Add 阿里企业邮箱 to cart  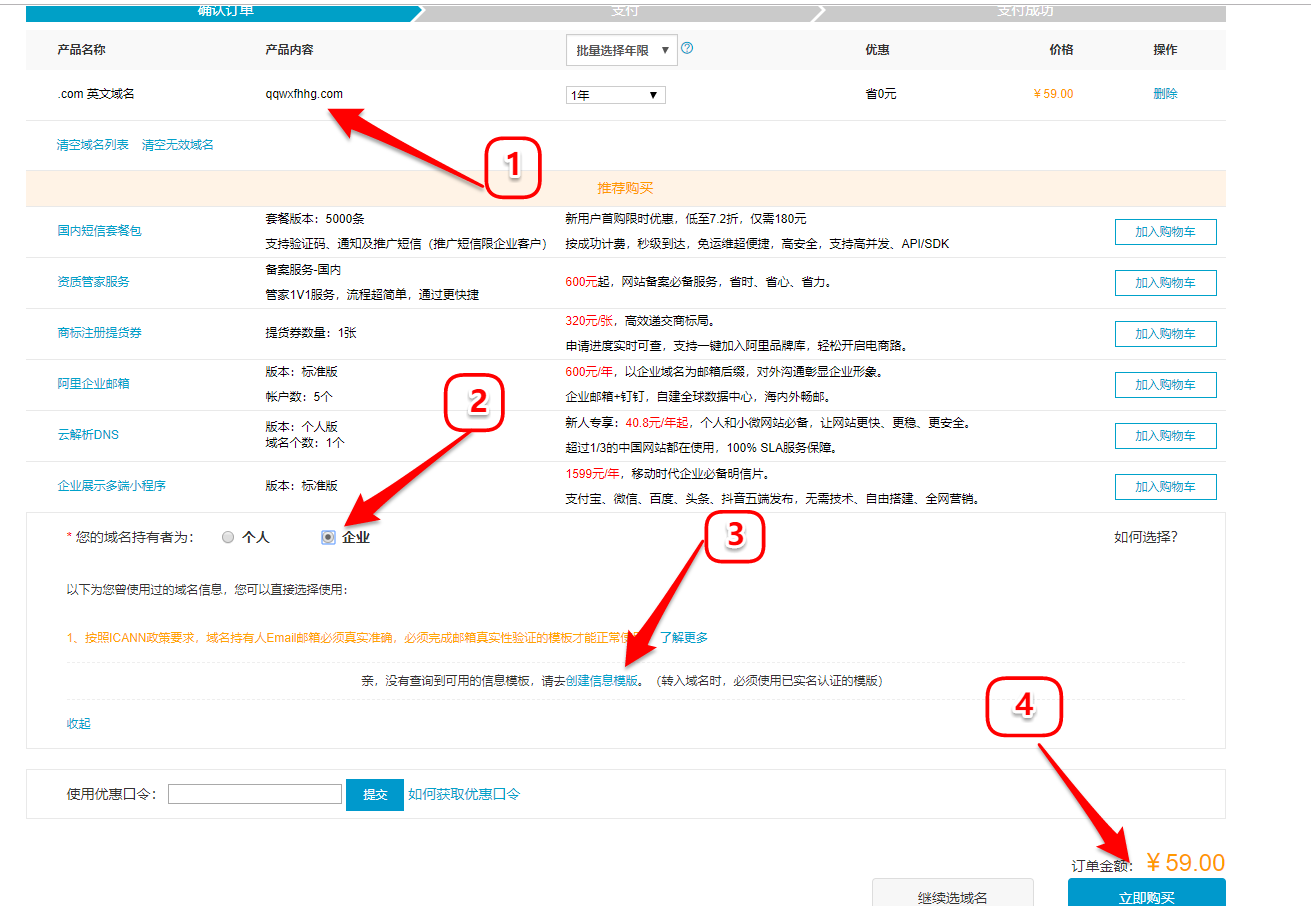1165,385
